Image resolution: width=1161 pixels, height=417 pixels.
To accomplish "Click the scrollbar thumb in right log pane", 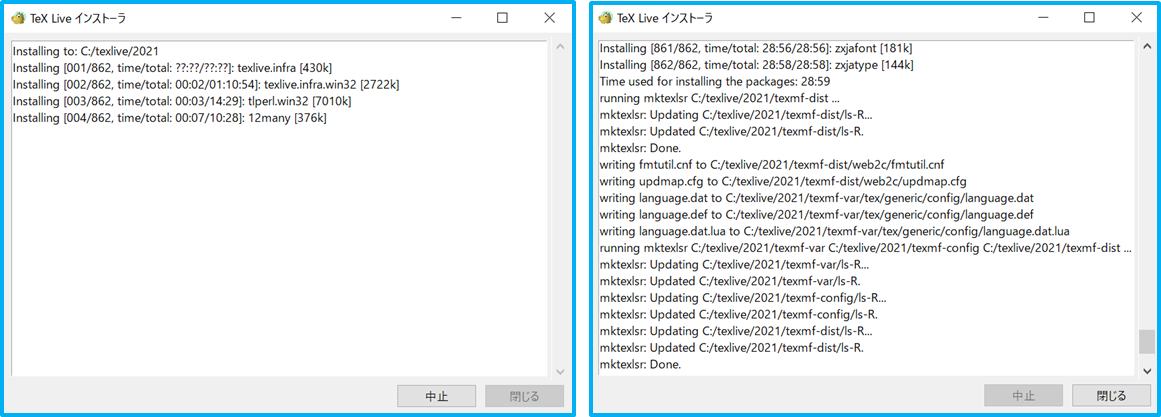I will [x=1146, y=342].
